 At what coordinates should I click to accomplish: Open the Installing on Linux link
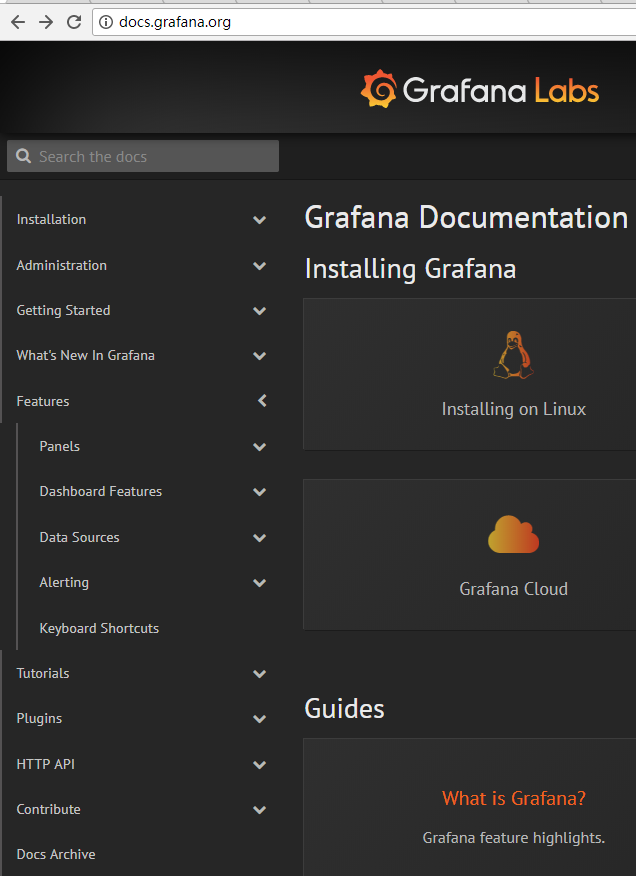click(513, 409)
